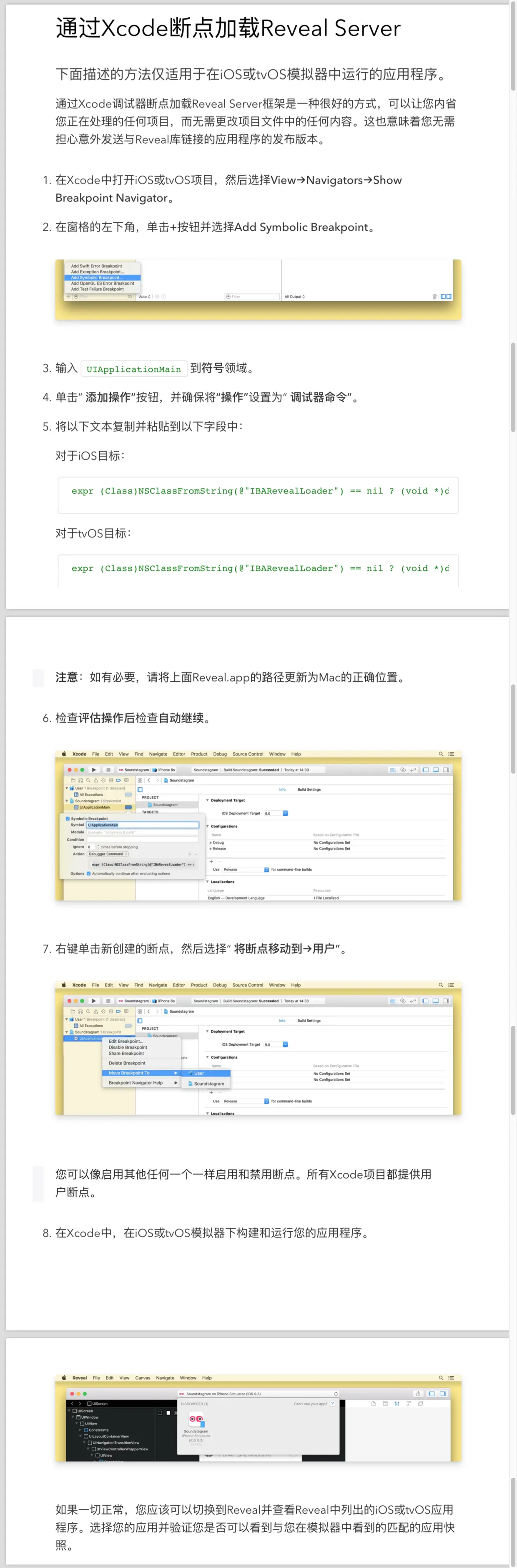Switch to Build Settings tab in step 6 screenshot

click(309, 789)
